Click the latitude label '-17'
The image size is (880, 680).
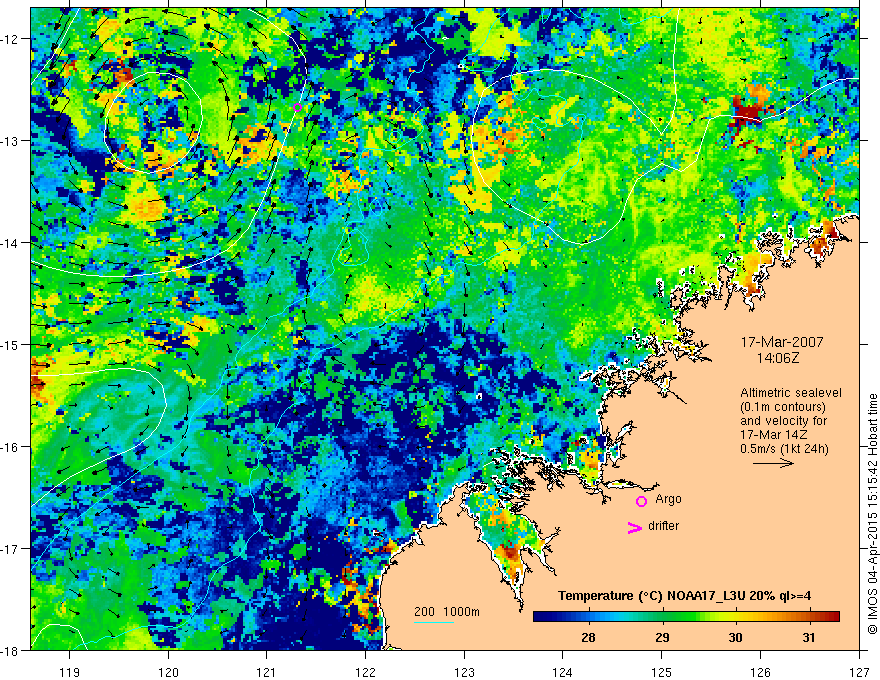click(x=10, y=548)
